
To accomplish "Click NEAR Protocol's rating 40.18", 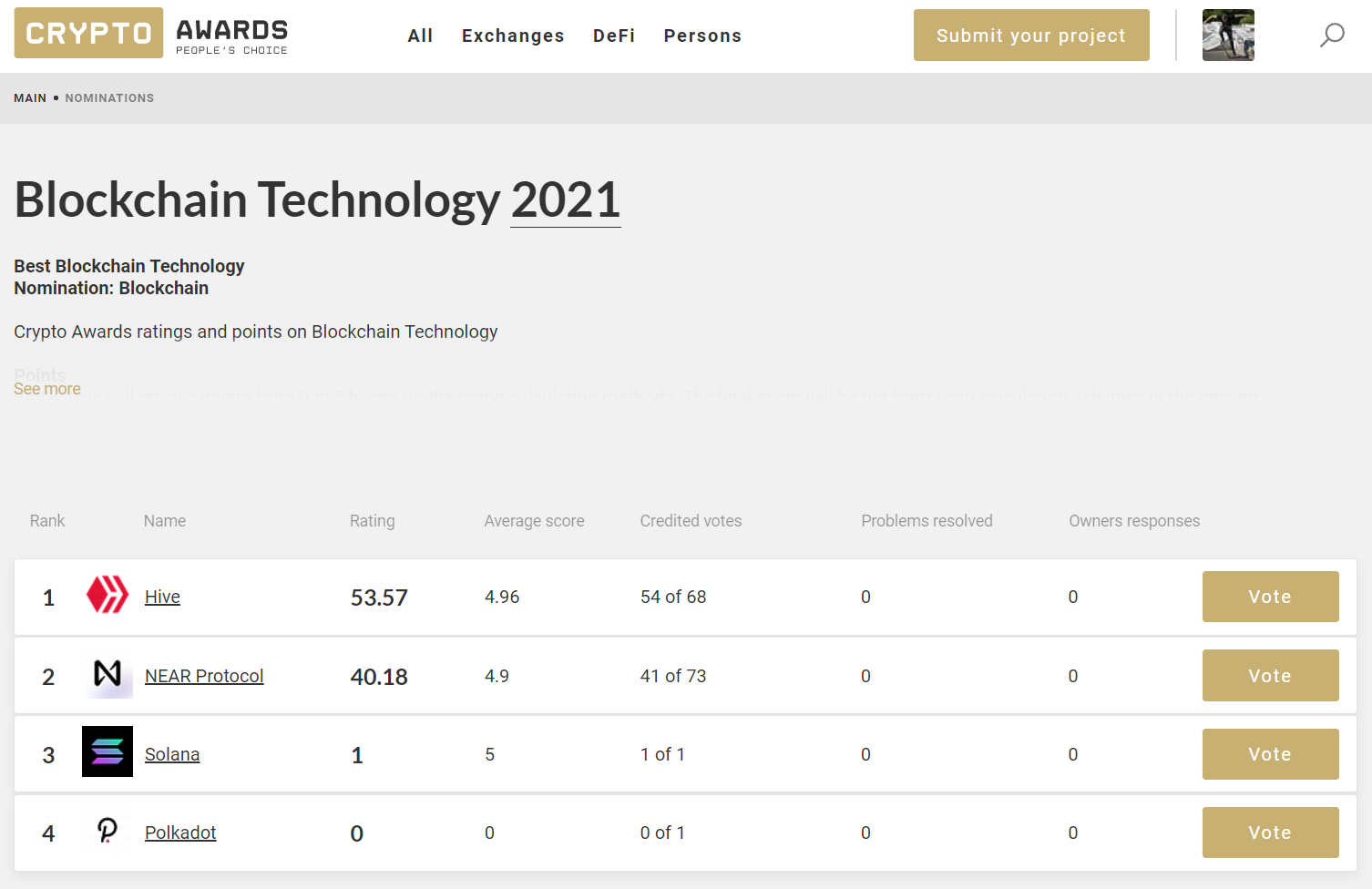I will point(379,677).
